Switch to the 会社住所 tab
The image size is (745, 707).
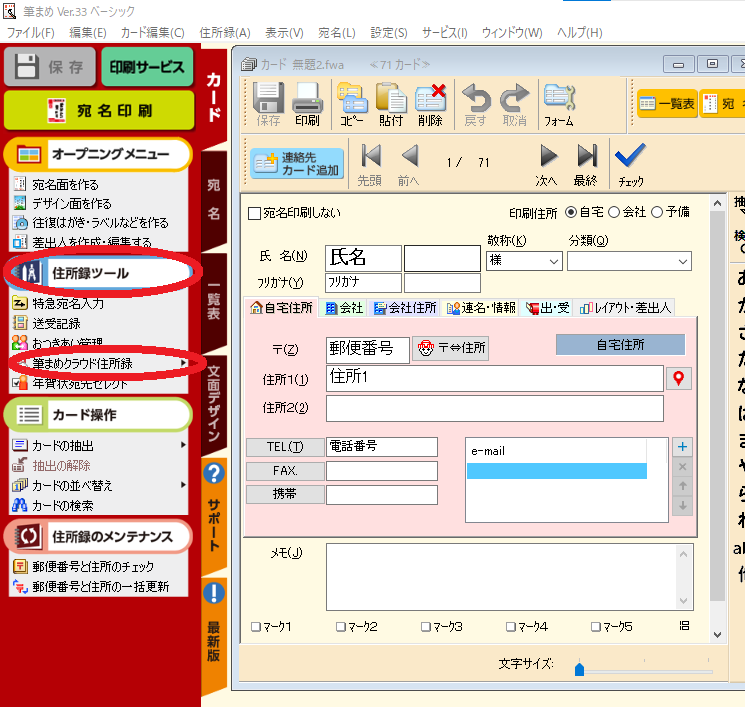(x=405, y=308)
